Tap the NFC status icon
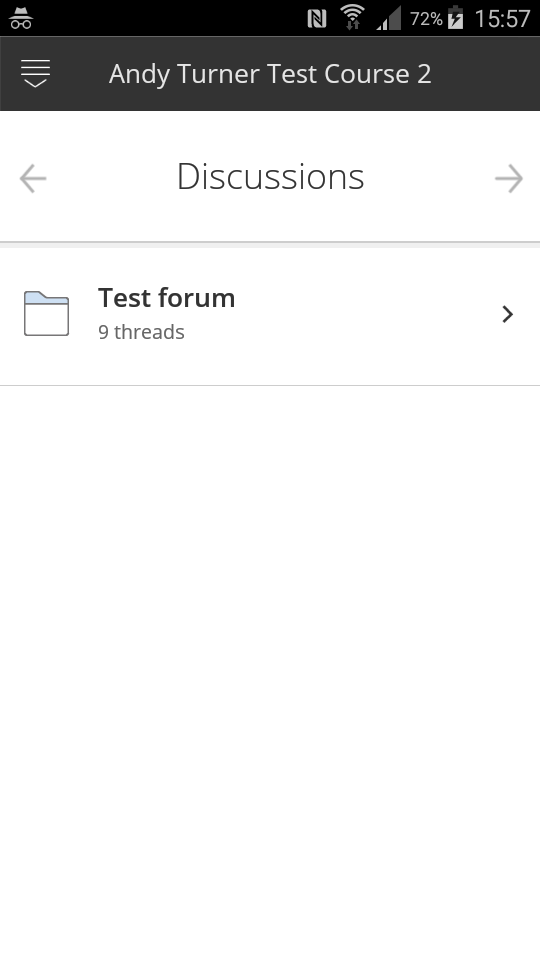 [317, 19]
